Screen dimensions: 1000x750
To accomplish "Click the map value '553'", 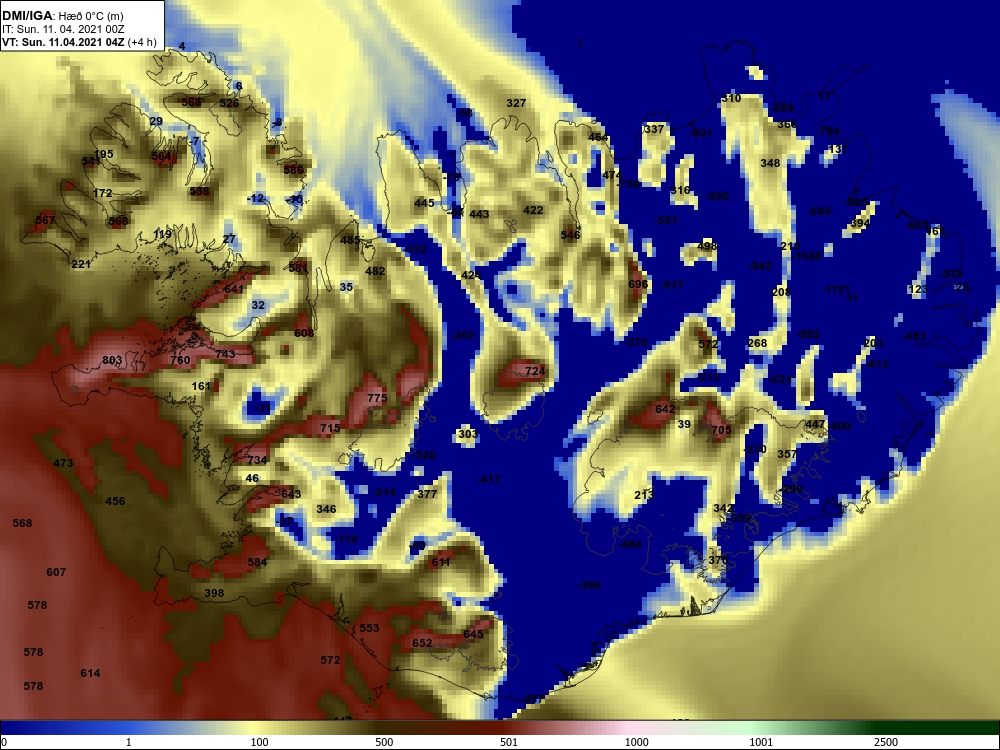I will 369,628.
